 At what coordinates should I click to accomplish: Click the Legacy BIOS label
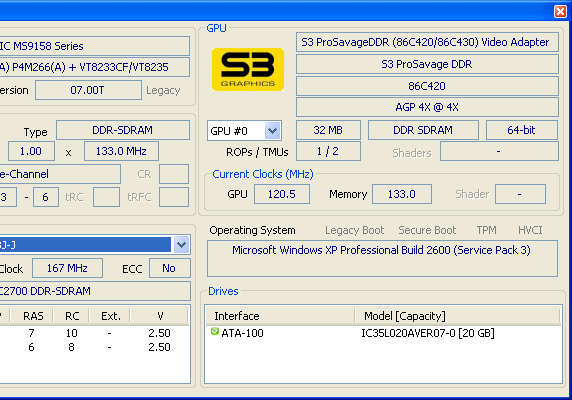click(x=163, y=90)
